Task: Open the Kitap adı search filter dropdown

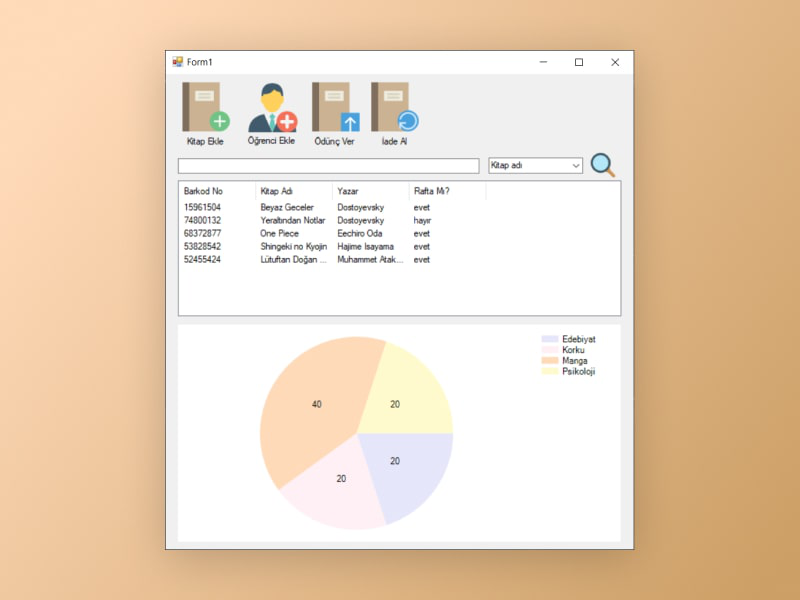Action: (535, 165)
